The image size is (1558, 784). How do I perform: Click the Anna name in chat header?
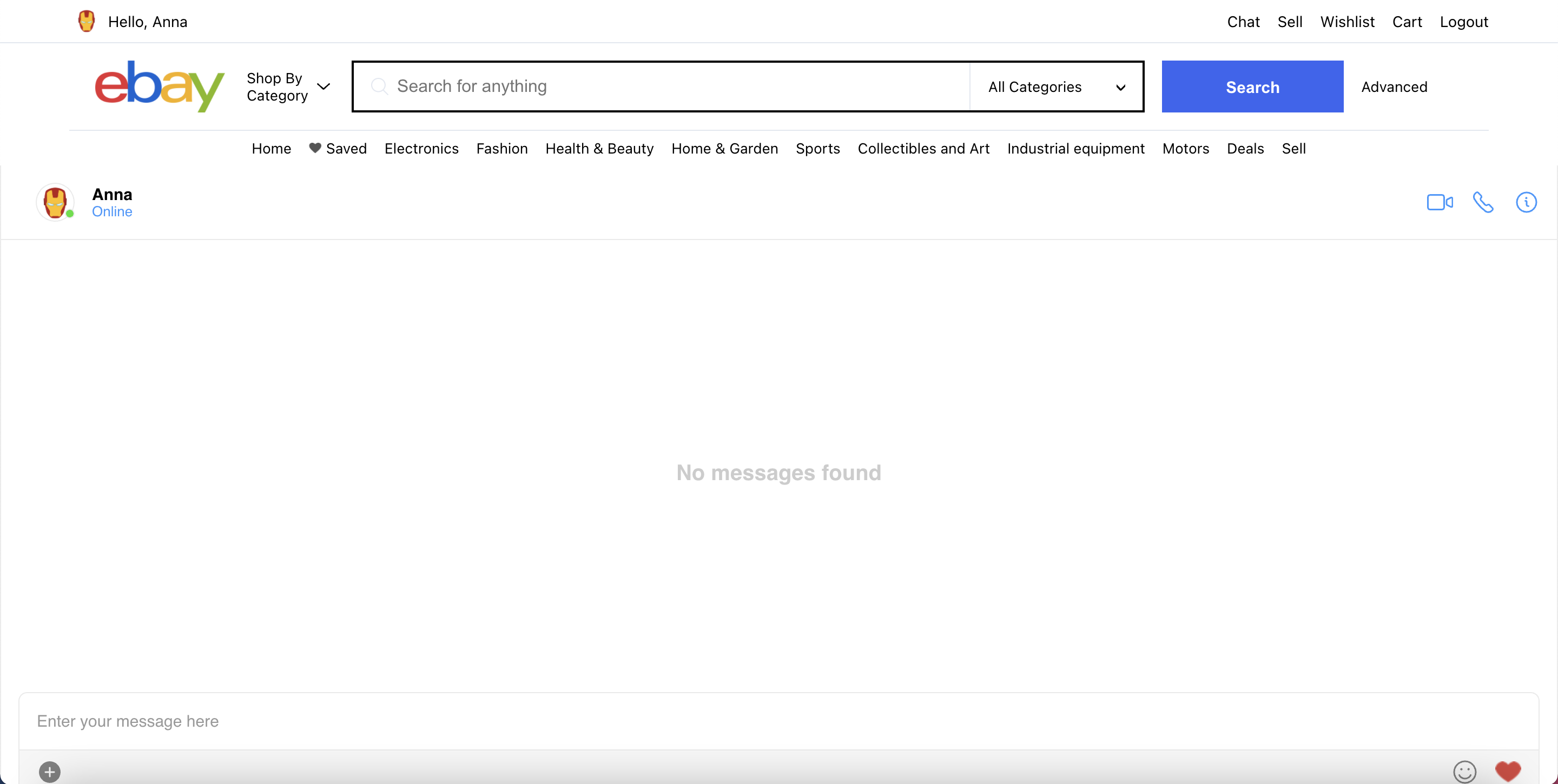coord(112,195)
